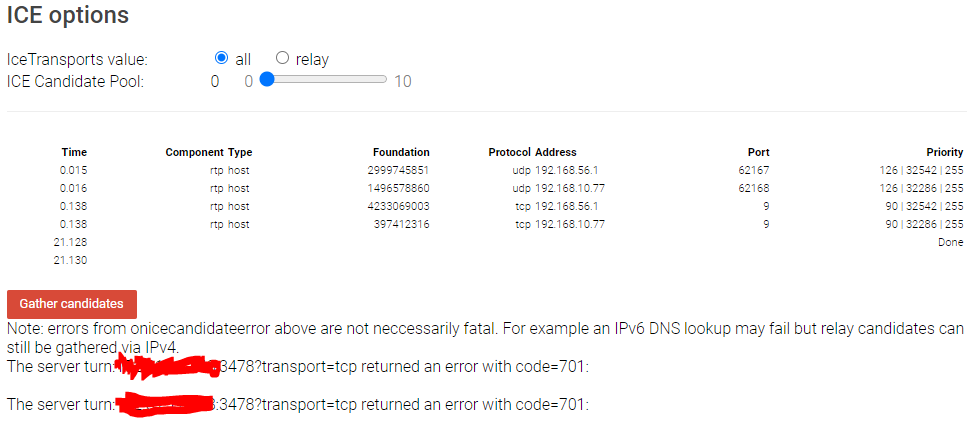Screen dimensions: 972x421
Task: Select the "relay" IceTransports radio button
Action: [282, 59]
